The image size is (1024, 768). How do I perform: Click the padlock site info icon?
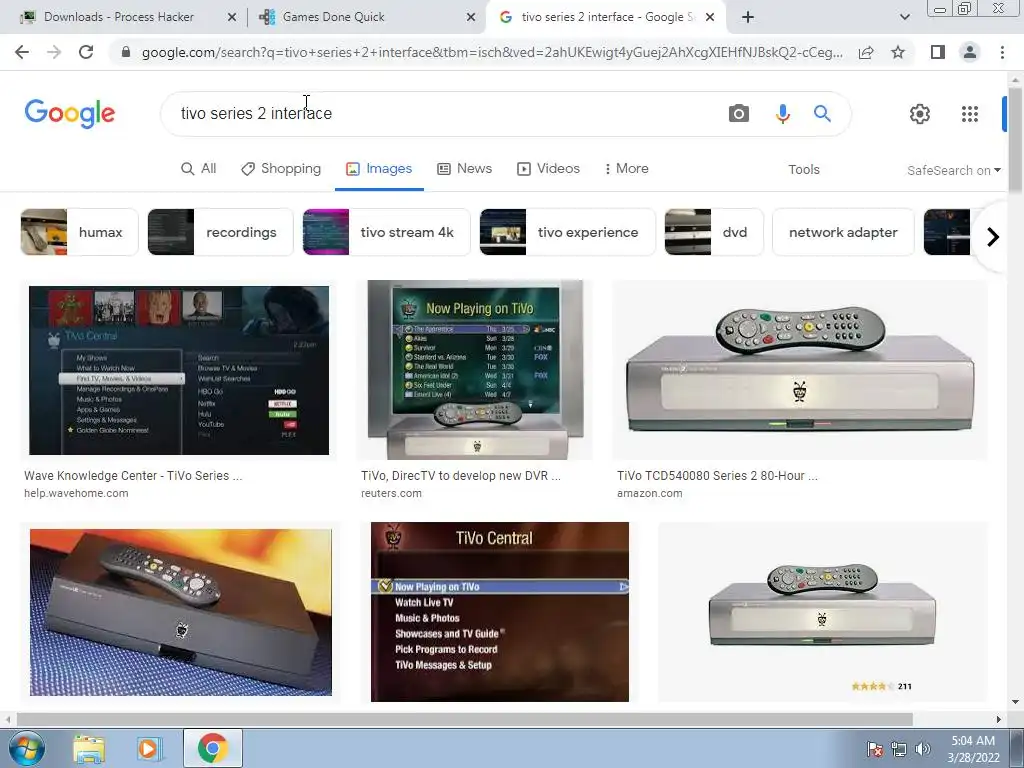point(126,52)
